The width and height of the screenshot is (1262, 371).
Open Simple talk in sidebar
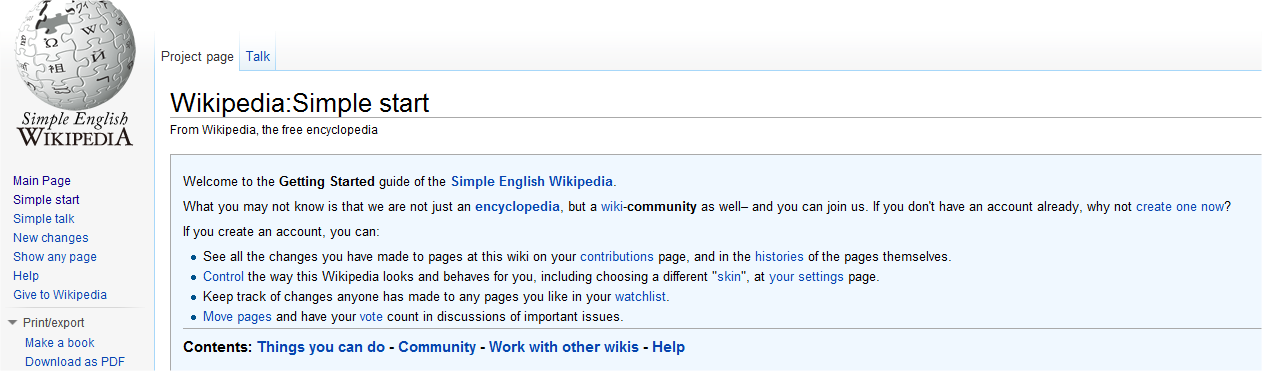tap(44, 219)
